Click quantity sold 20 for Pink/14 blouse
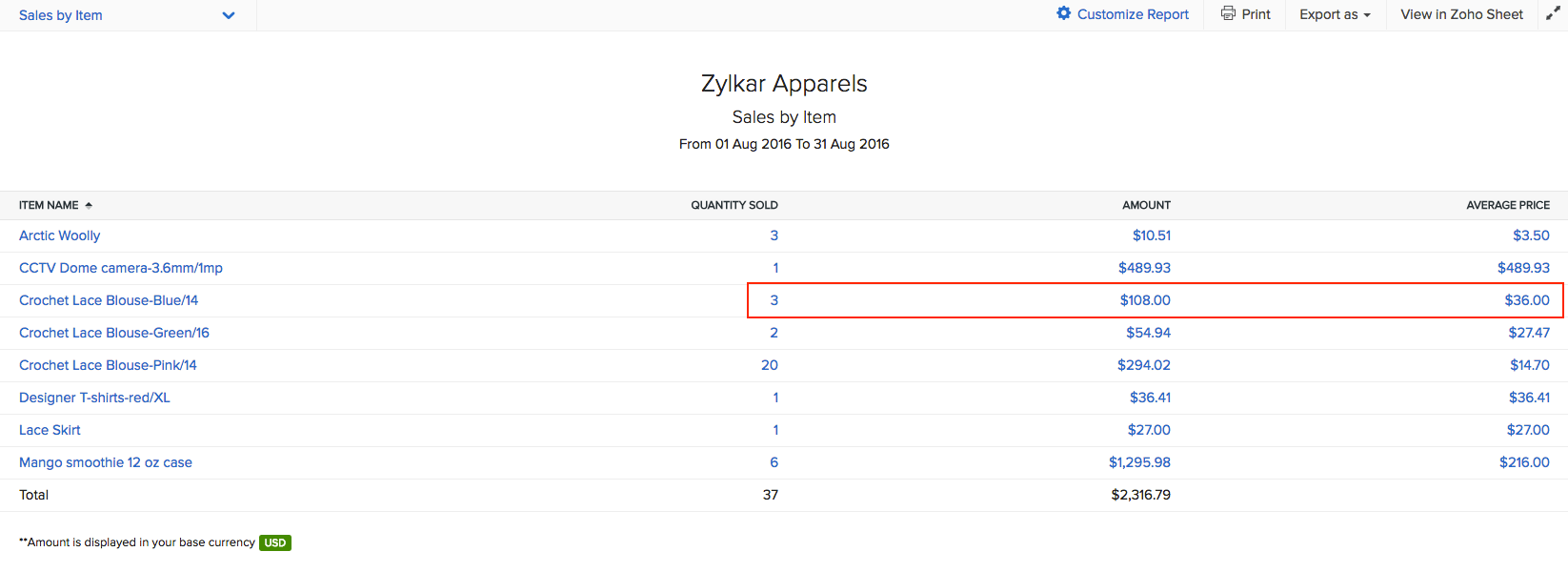Image resolution: width=1568 pixels, height=572 pixels. 769,365
